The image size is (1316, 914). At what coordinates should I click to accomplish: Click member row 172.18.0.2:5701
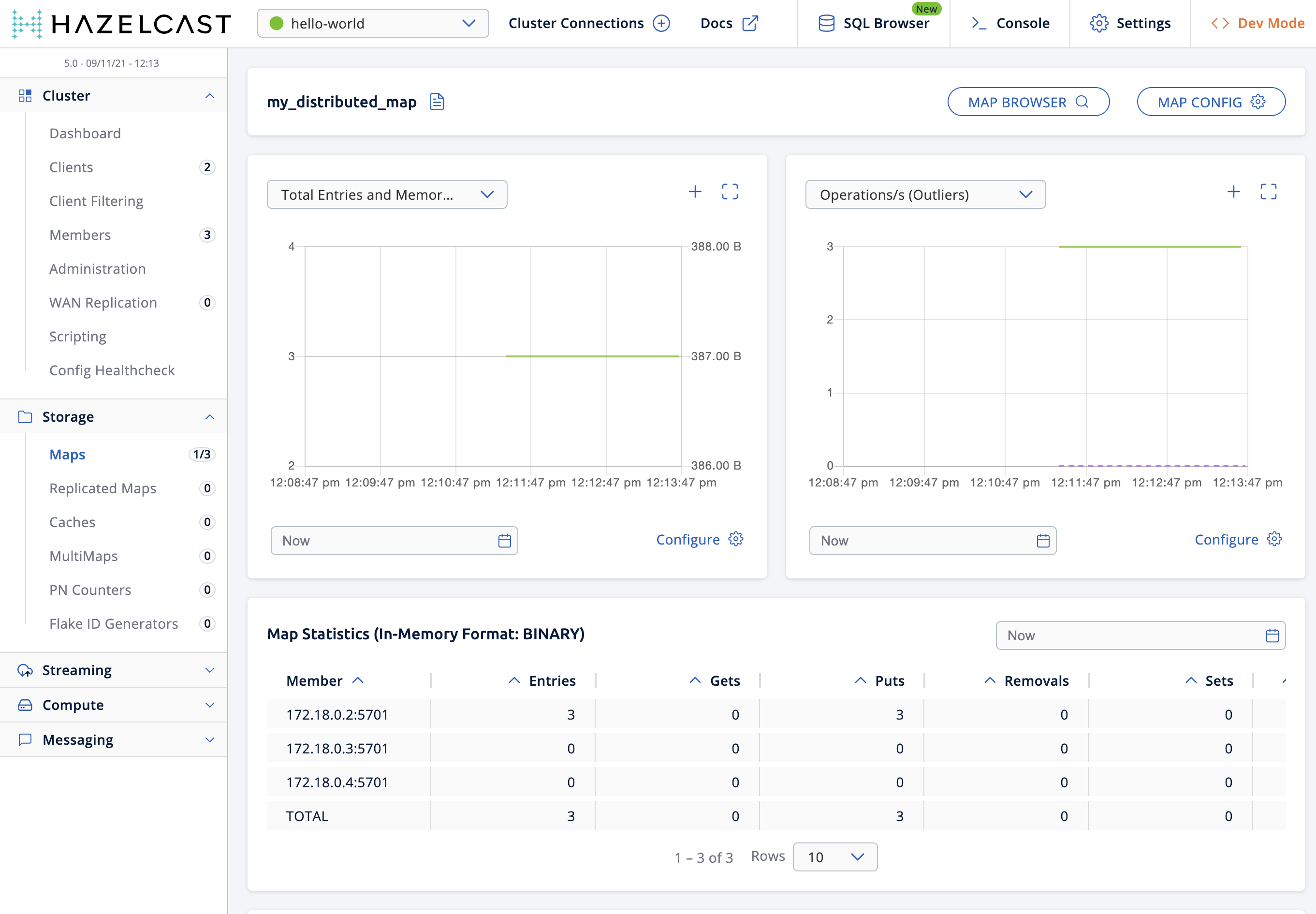click(x=776, y=715)
